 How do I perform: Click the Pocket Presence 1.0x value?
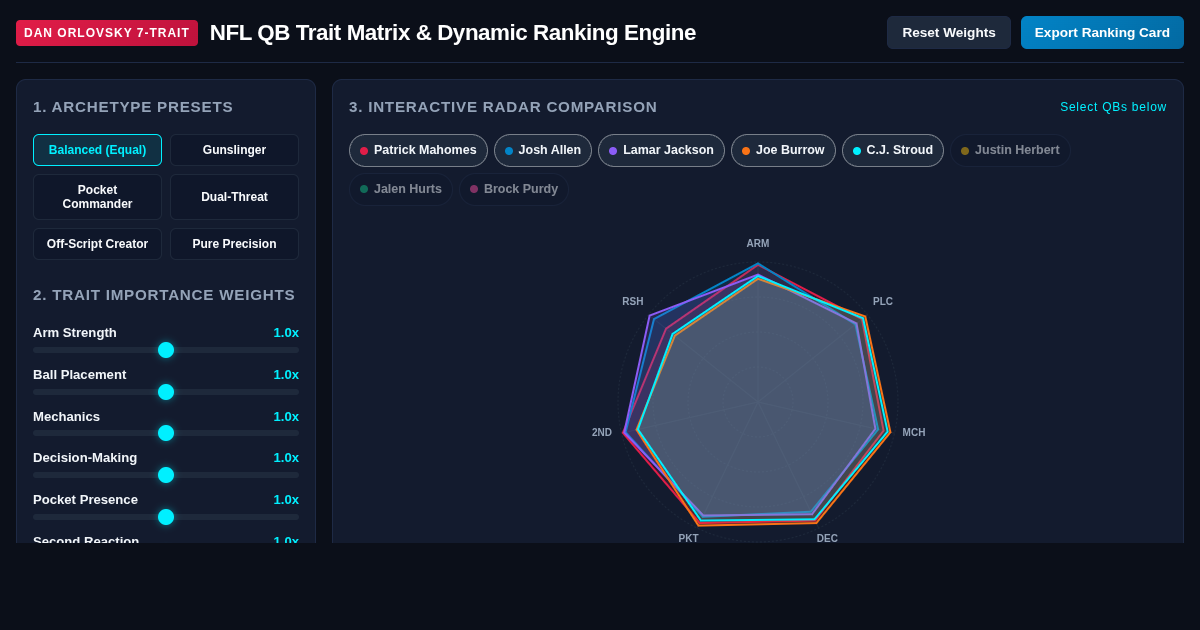click(286, 500)
